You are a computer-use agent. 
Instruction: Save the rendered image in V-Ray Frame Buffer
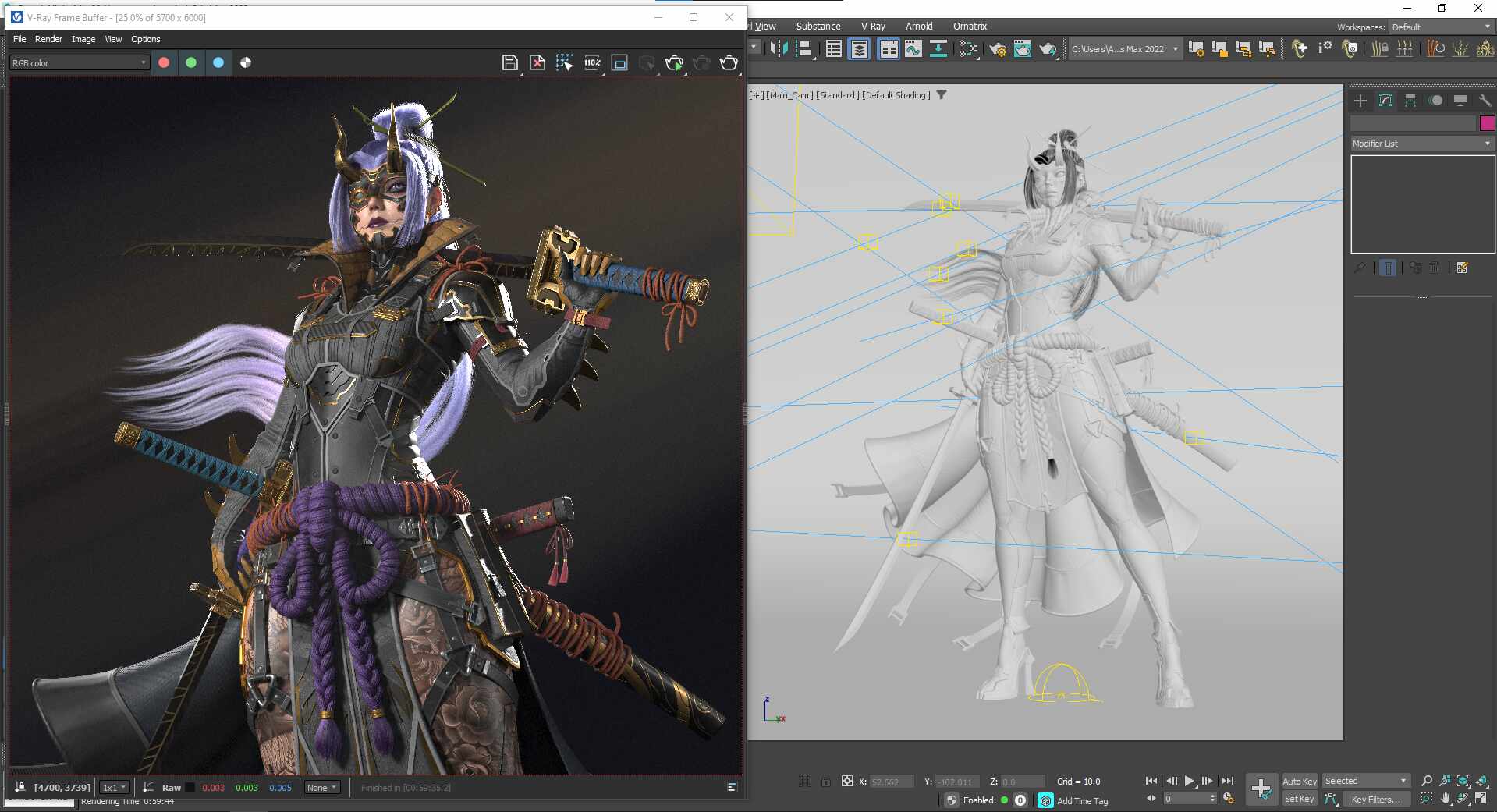click(509, 62)
